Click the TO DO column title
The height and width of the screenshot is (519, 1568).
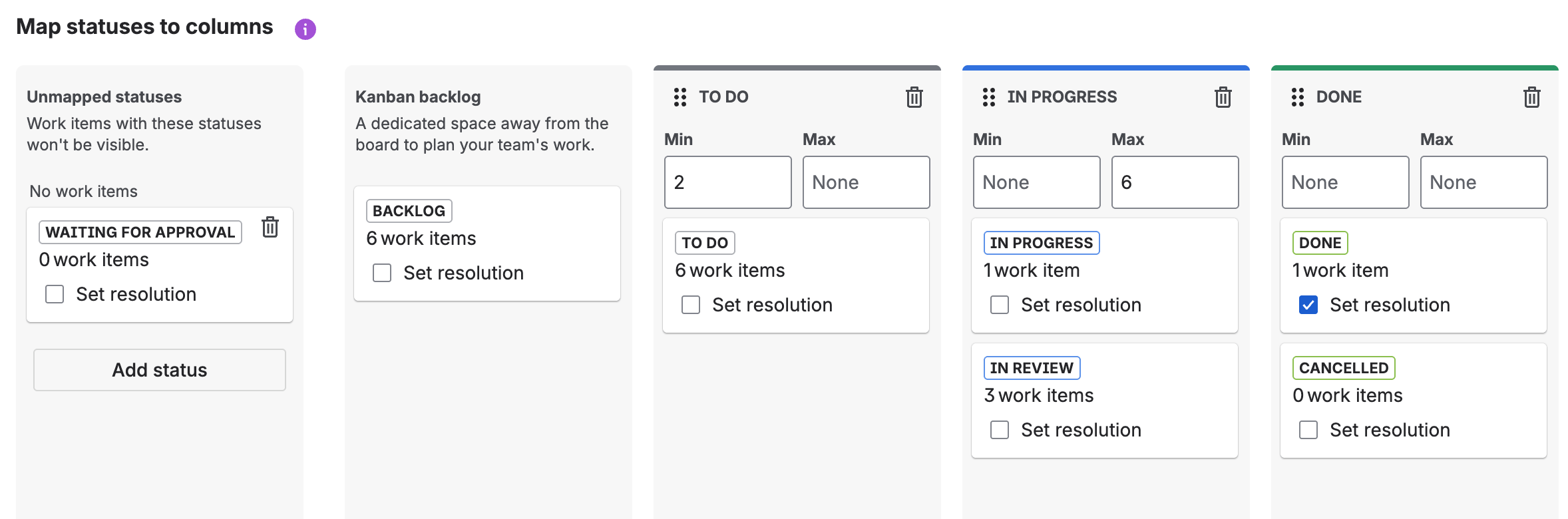click(723, 97)
